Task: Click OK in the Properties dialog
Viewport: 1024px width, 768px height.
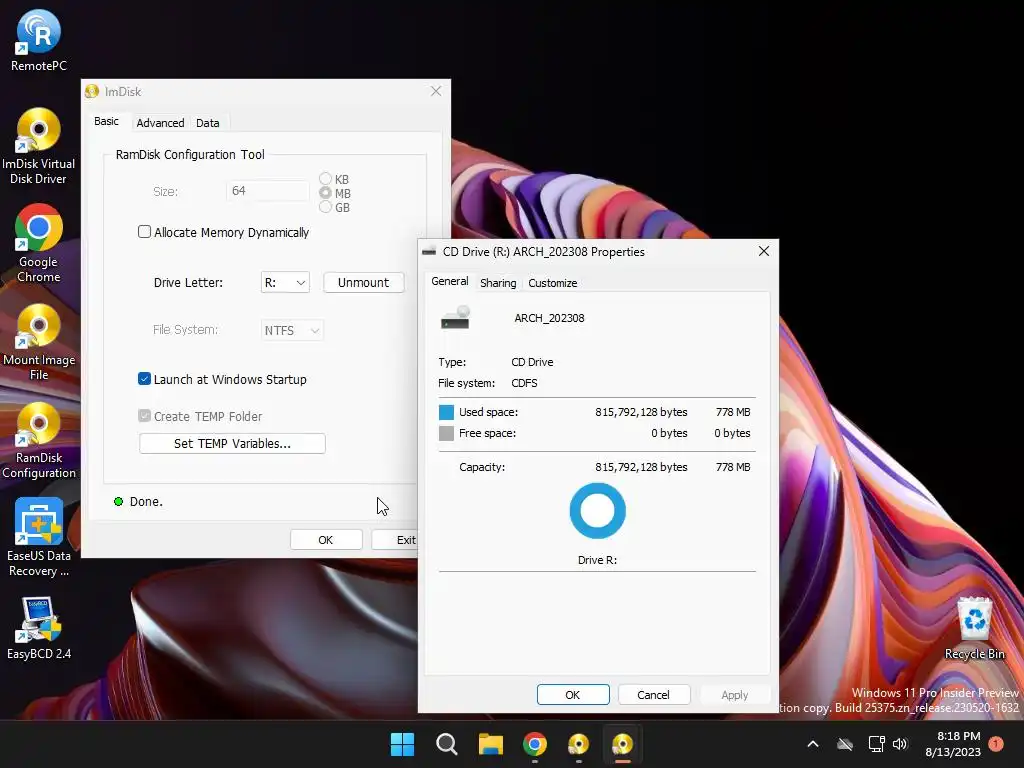Action: click(573, 695)
